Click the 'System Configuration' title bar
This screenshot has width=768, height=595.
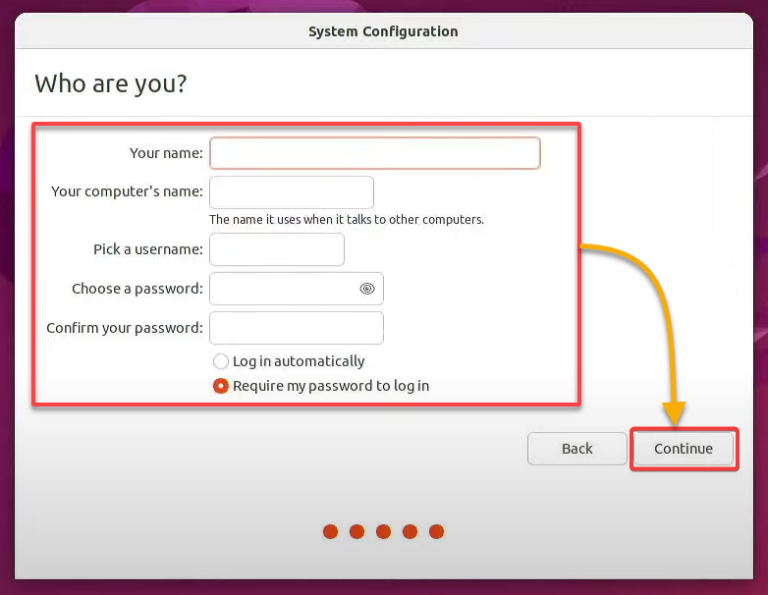pos(383,31)
